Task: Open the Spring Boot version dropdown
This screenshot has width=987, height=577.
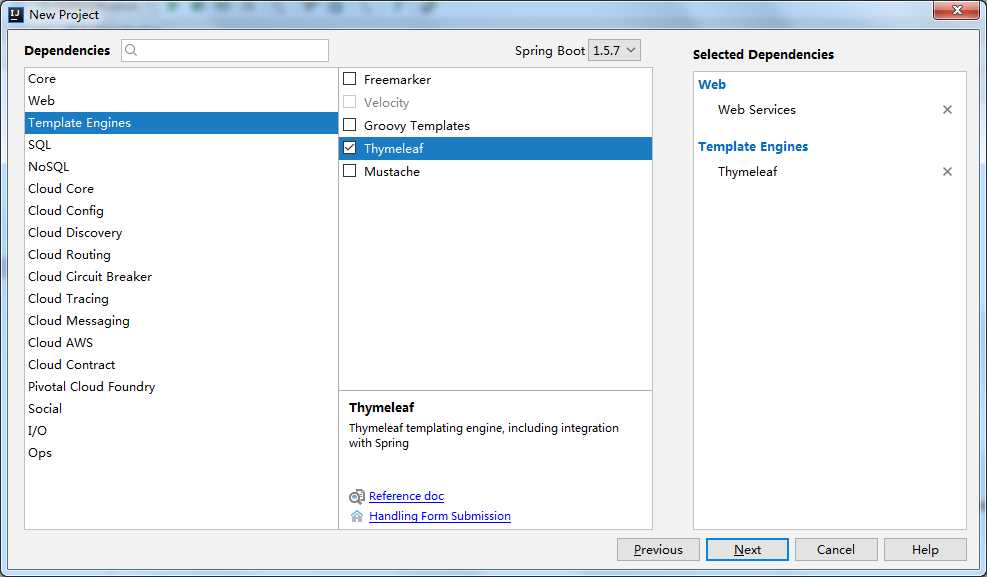Action: coord(614,50)
